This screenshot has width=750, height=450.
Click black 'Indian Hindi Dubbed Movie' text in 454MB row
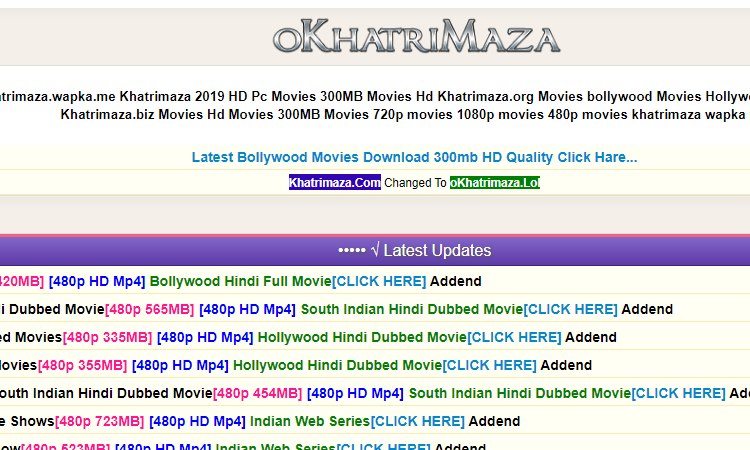pos(122,394)
